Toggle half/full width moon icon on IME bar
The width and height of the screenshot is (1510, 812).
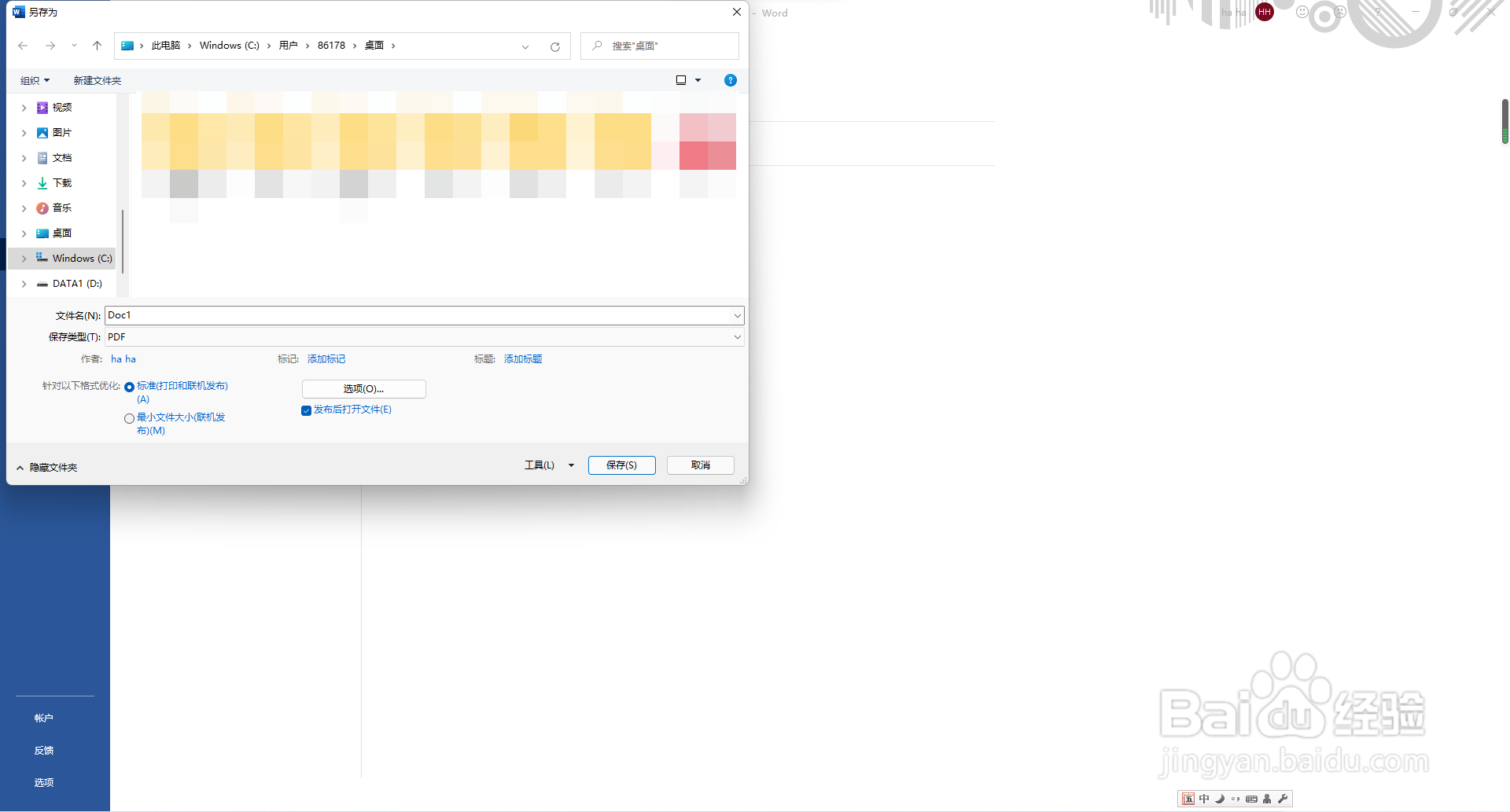(x=1220, y=799)
